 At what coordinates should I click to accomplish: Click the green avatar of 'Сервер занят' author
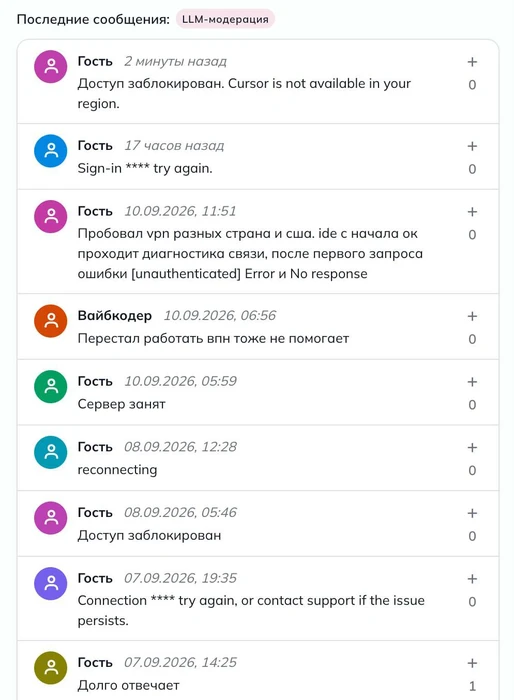pyautogui.click(x=51, y=387)
